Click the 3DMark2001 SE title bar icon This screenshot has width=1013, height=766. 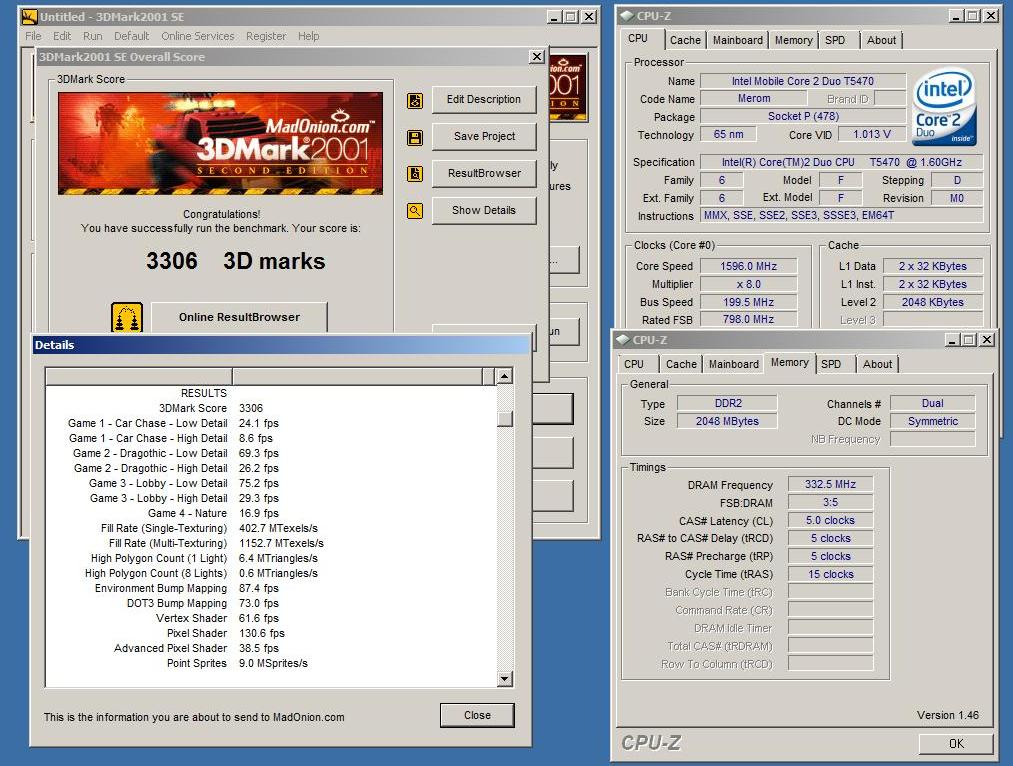(x=29, y=17)
